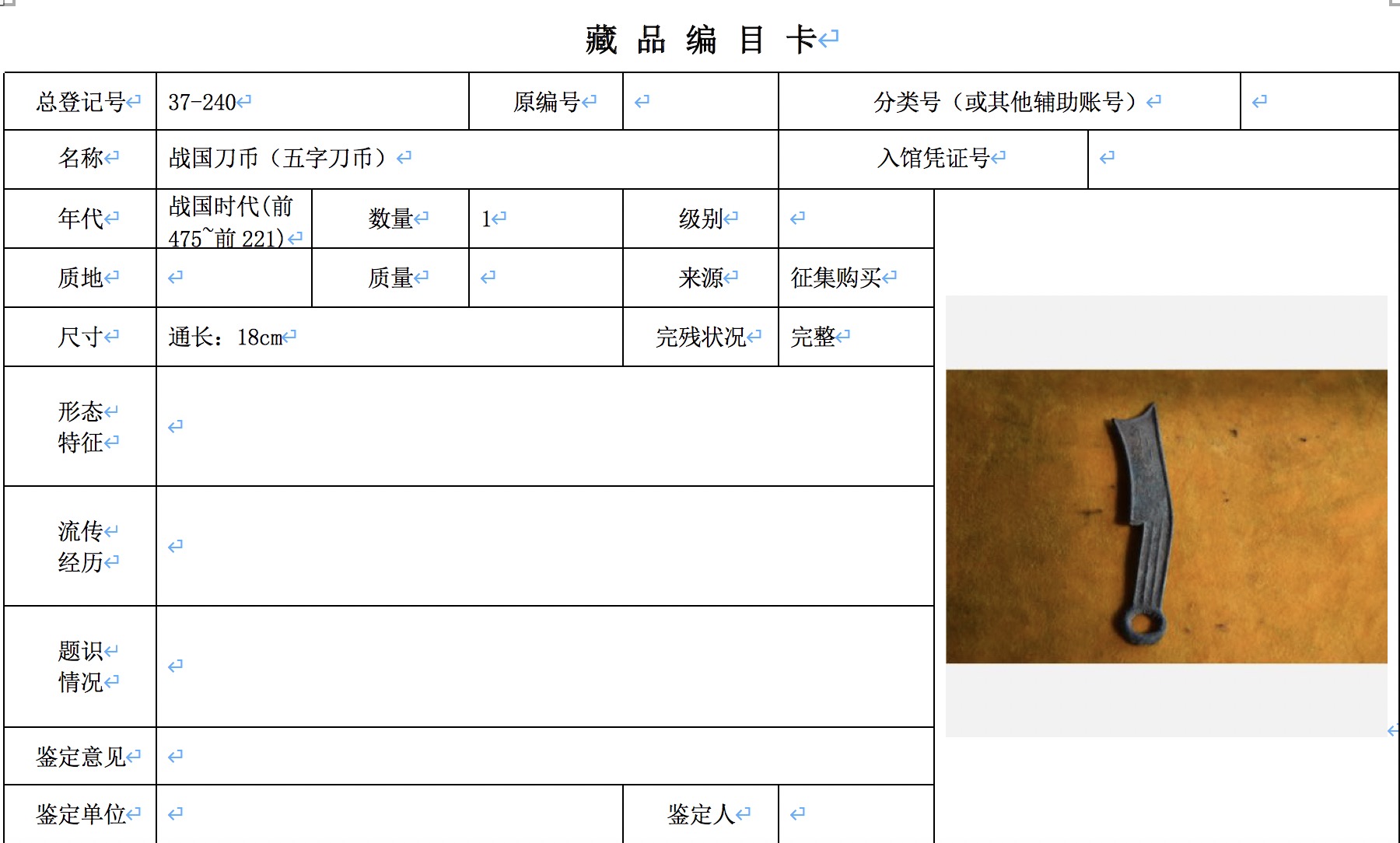The image size is (1400, 843).
Task: Click the 原编号 label cell
Action: pos(546,101)
